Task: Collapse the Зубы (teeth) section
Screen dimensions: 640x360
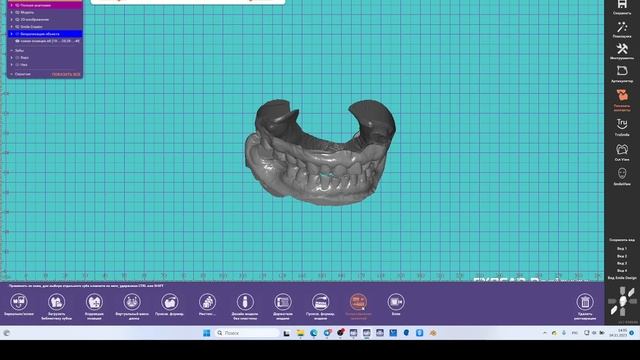Action: click(11, 51)
